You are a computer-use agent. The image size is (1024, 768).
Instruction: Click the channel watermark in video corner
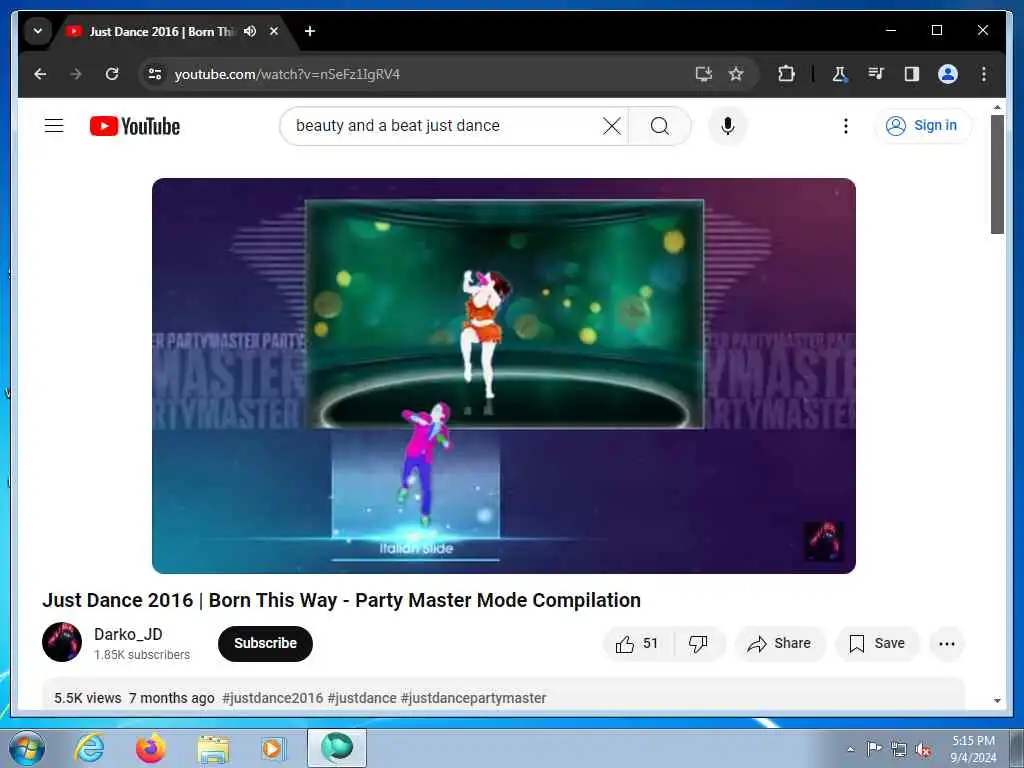tap(824, 541)
